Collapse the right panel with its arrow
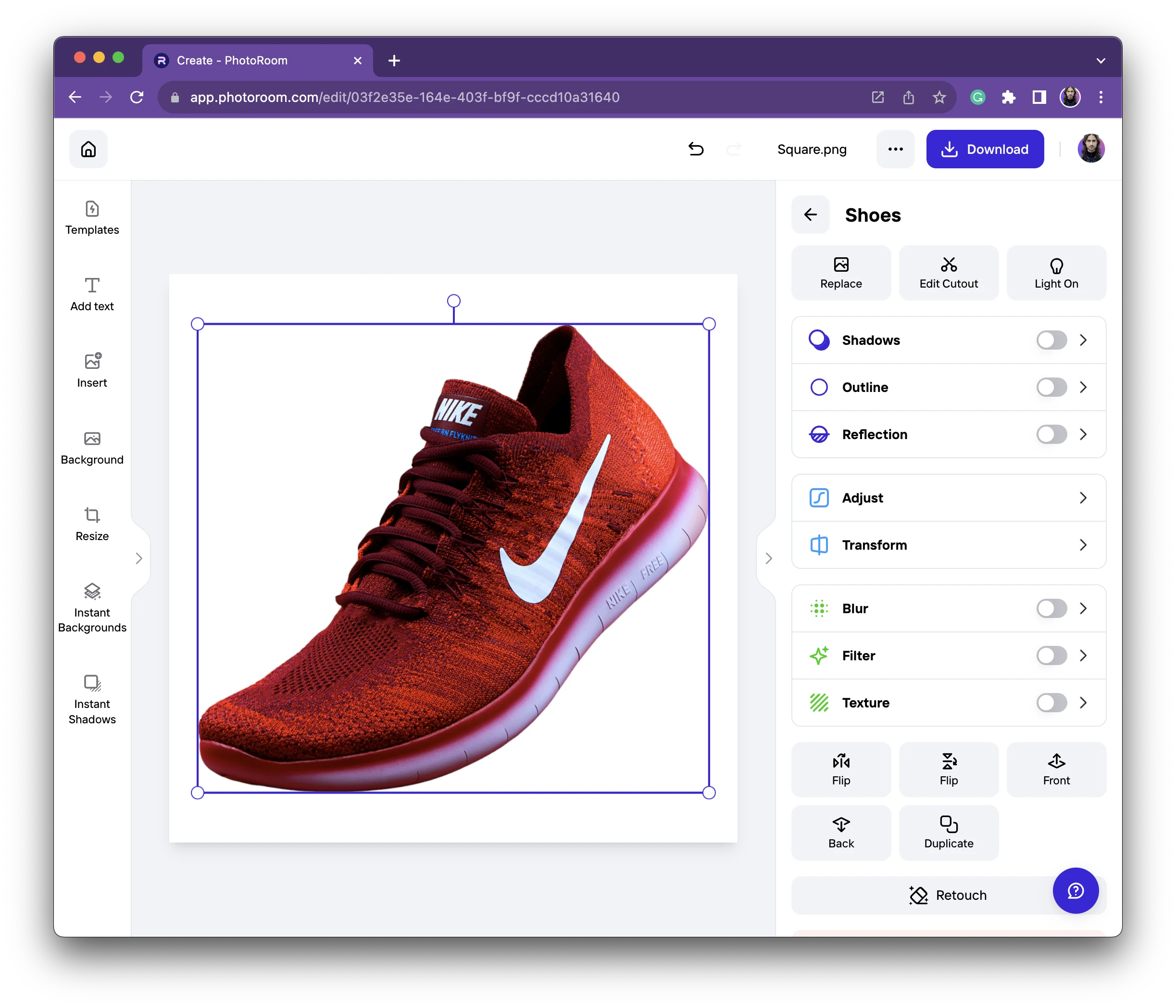This screenshot has height=1008, width=1176. [768, 558]
